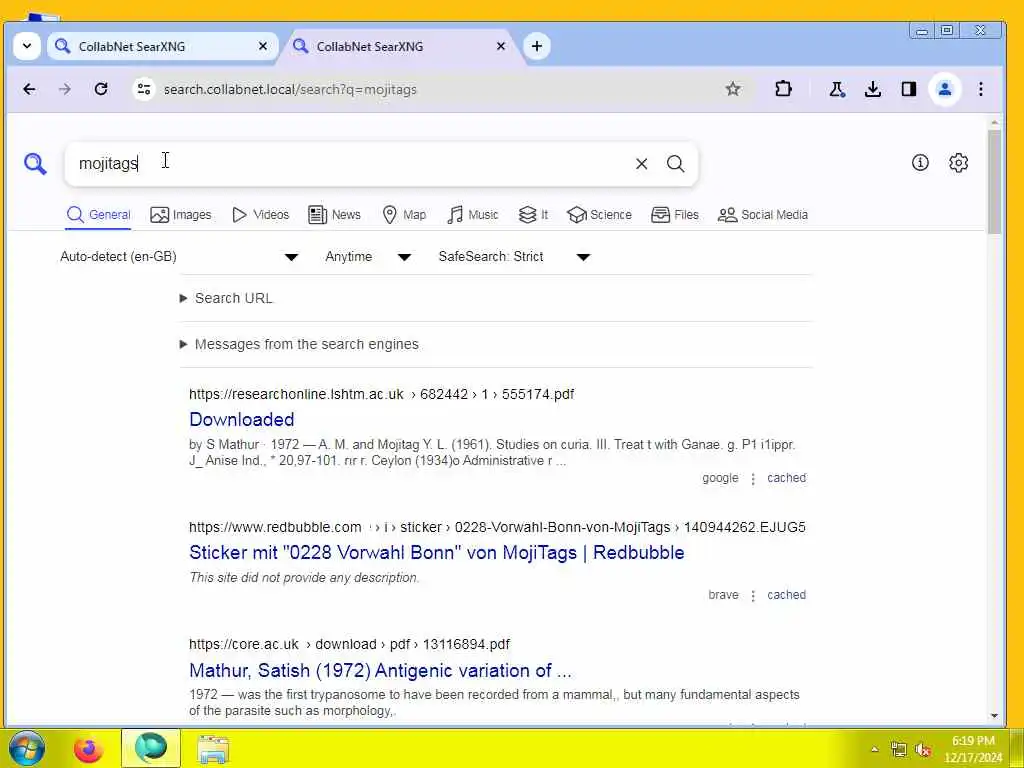Expand the Search URL section
Viewport: 1024px width, 768px height.
227,298
